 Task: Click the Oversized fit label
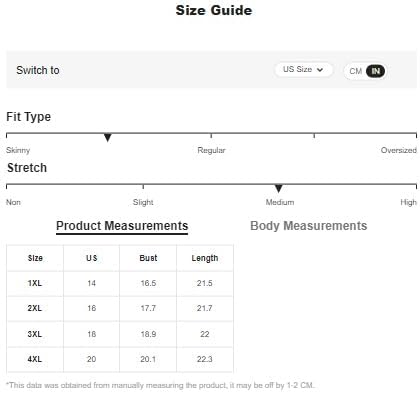pos(399,150)
